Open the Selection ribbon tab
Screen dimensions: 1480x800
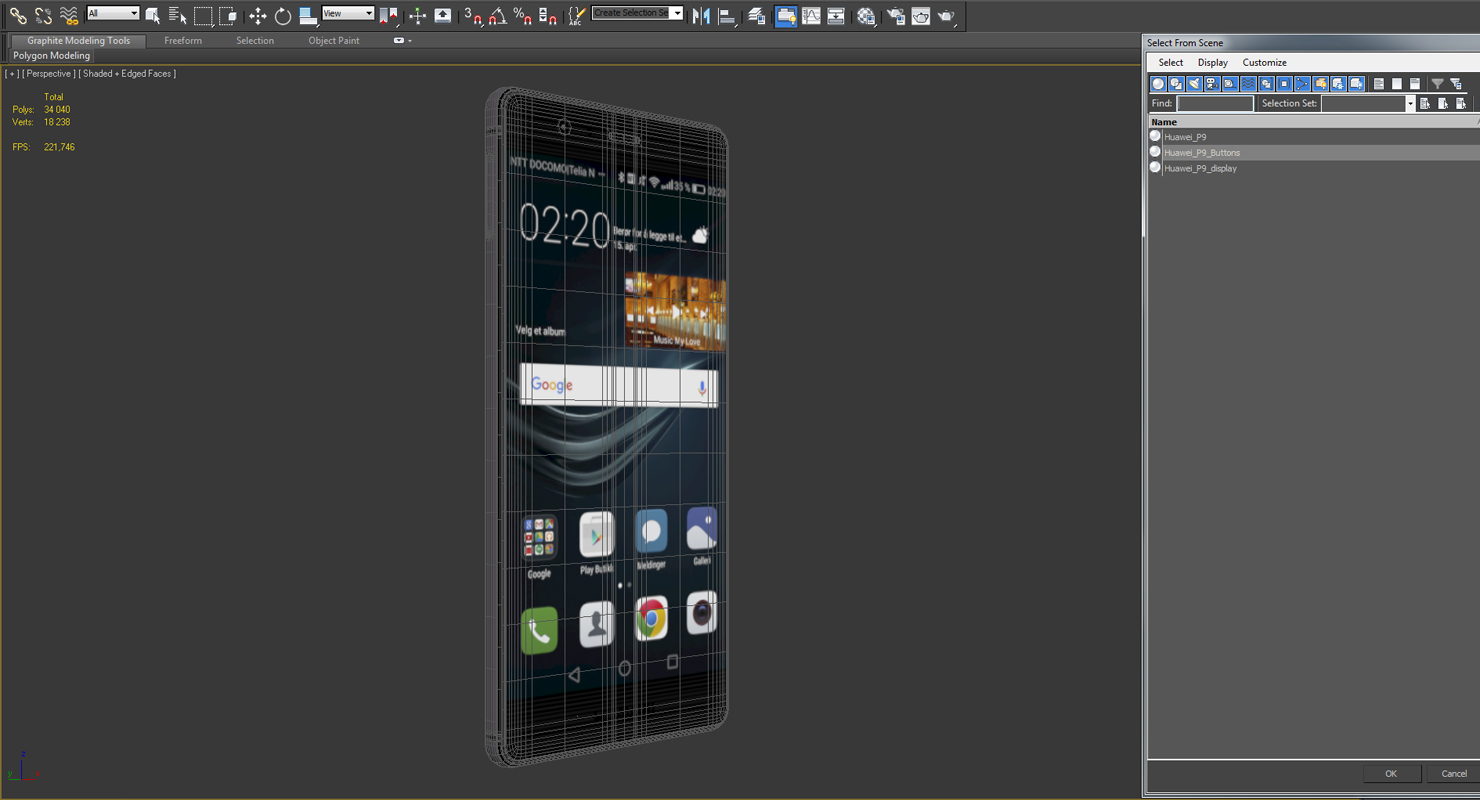coord(255,41)
